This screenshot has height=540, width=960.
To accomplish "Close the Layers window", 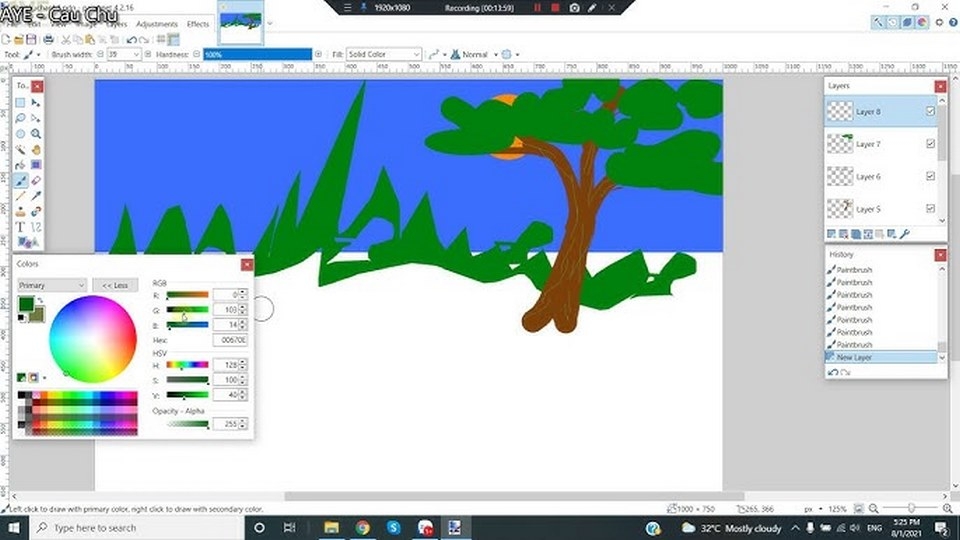I will tap(940, 86).
